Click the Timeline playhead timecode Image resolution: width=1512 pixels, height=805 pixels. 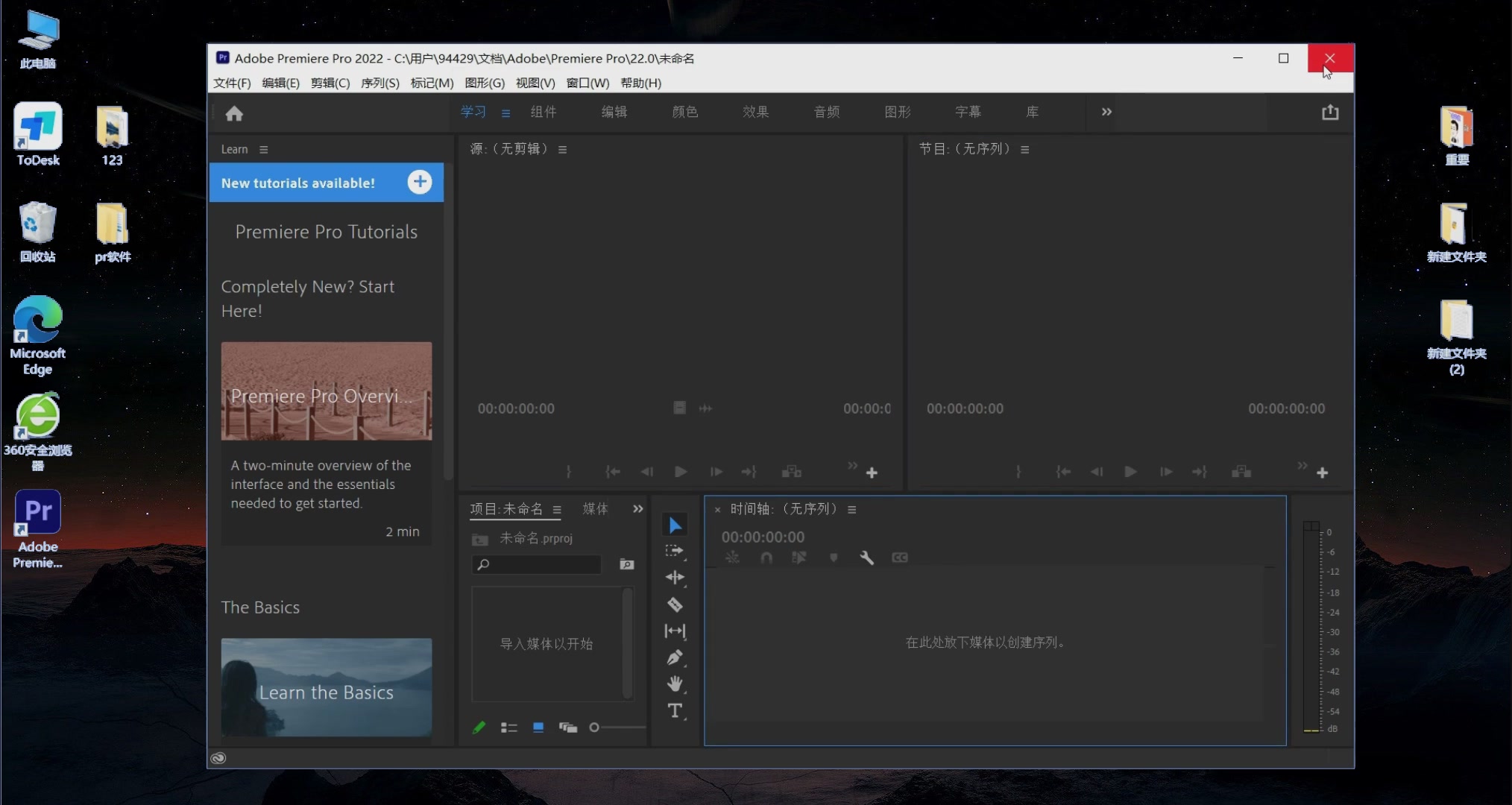pyautogui.click(x=763, y=537)
